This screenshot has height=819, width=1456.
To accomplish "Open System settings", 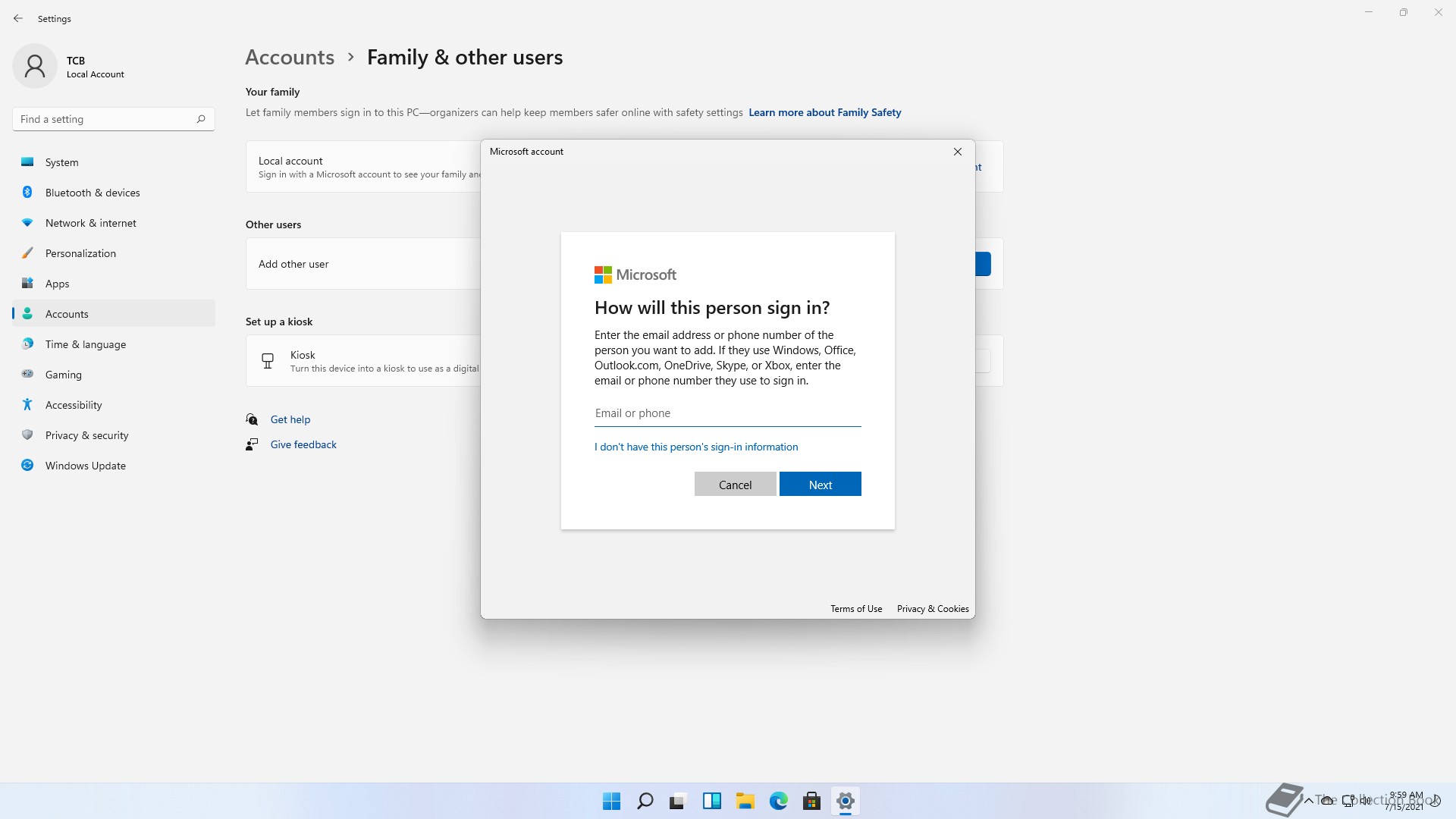I will (x=114, y=162).
